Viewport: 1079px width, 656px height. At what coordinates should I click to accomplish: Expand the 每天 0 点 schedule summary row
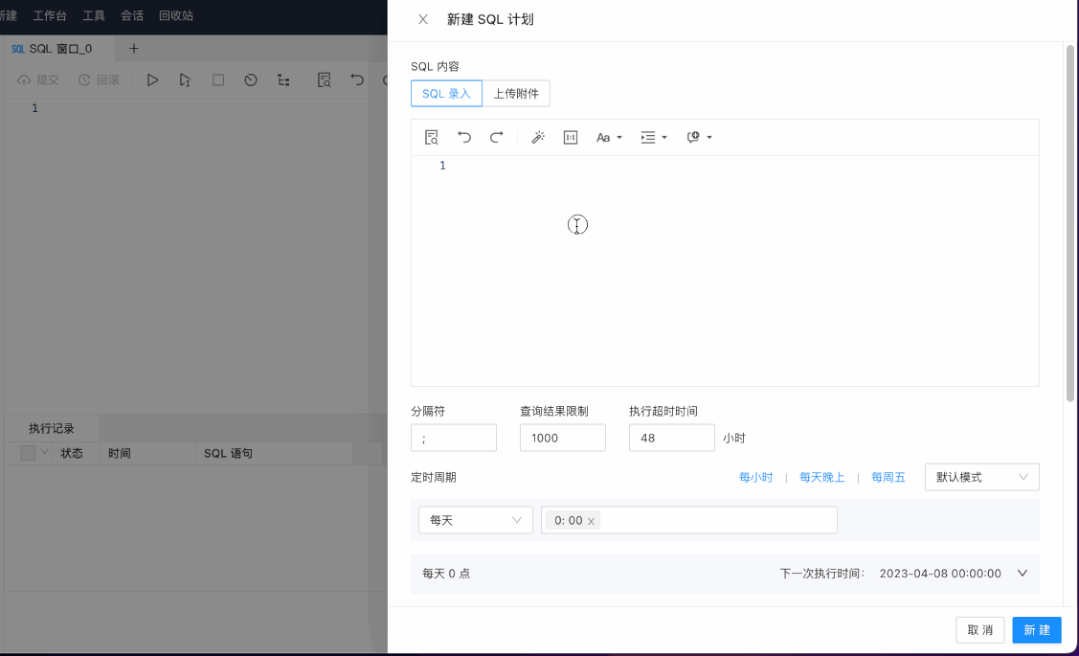click(x=1021, y=573)
